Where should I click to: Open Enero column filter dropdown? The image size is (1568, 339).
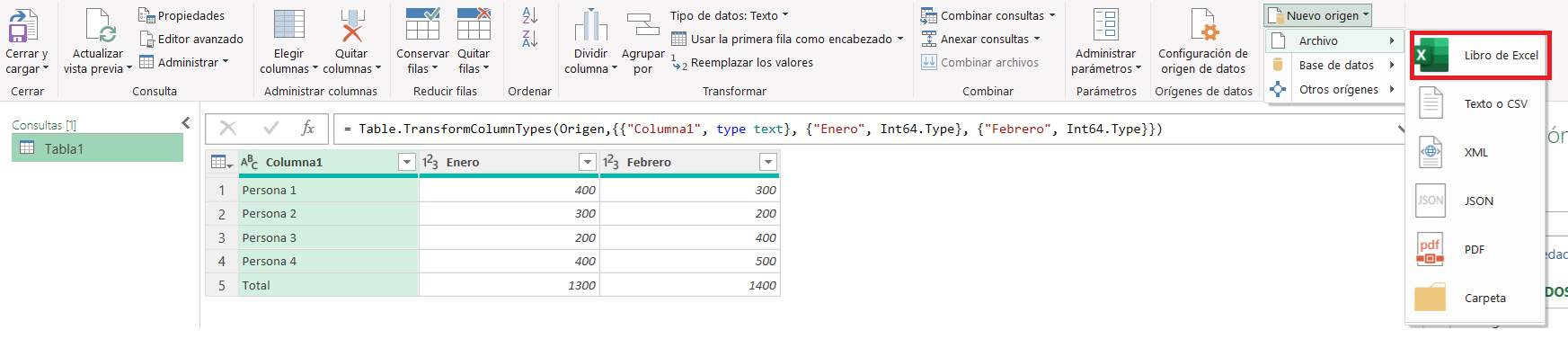pyautogui.click(x=588, y=162)
